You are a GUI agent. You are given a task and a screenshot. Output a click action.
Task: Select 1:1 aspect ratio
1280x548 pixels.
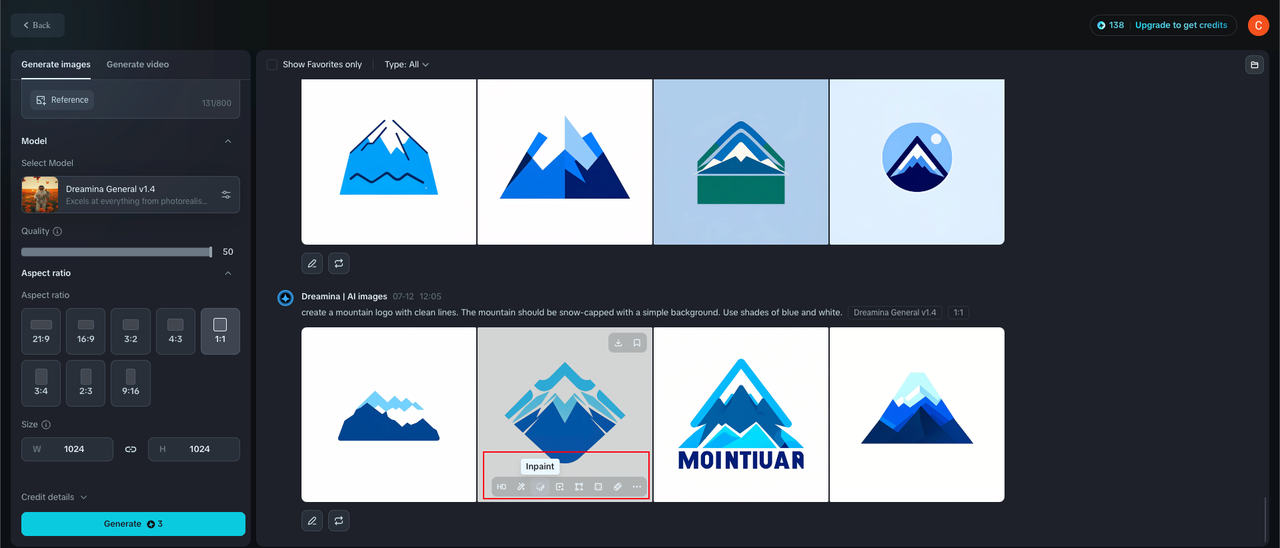221,331
